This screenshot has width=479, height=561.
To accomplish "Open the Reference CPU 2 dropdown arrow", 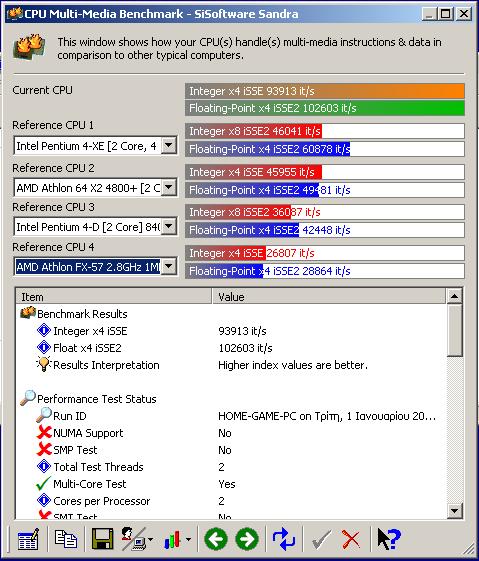I will point(168,187).
